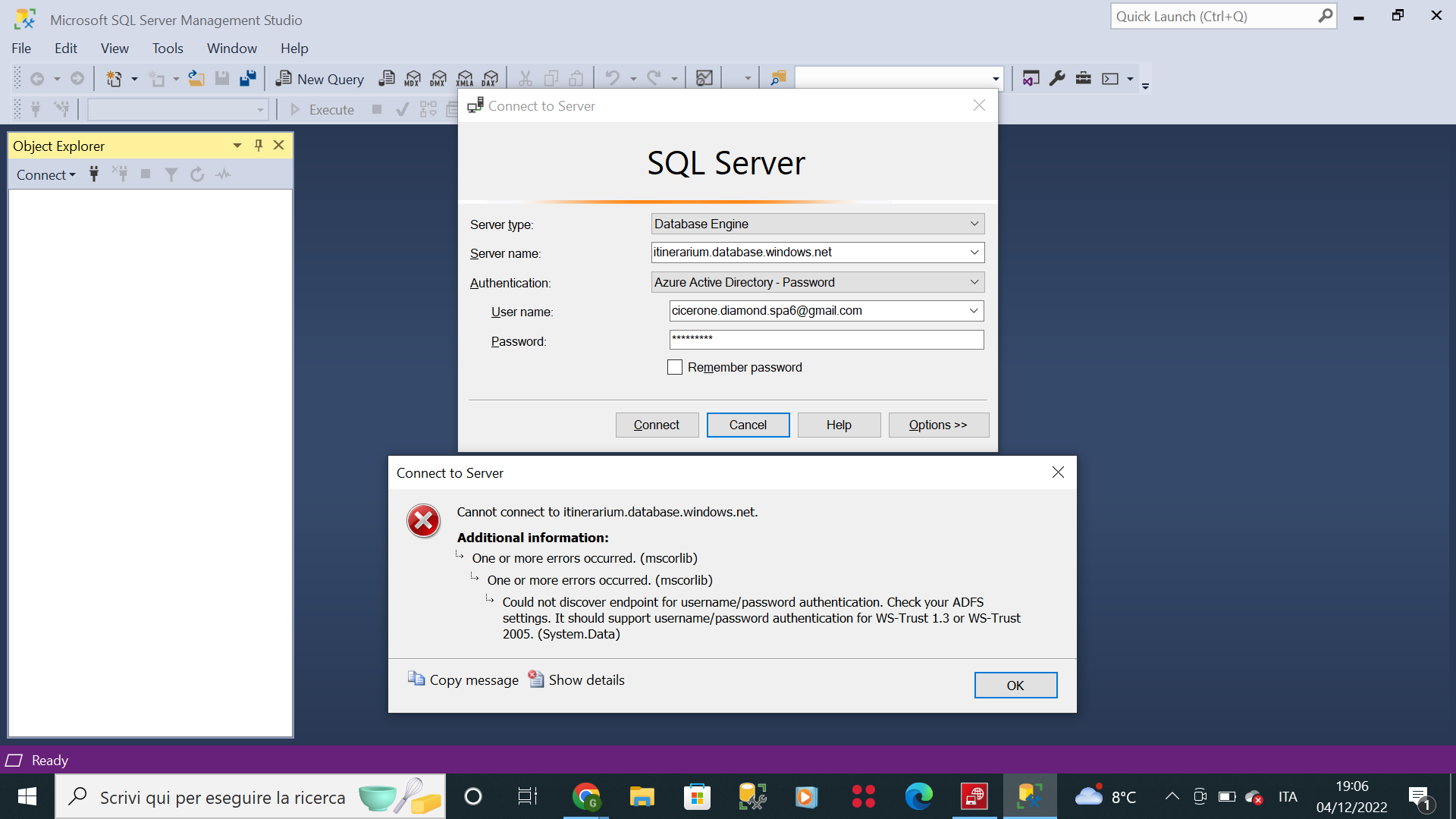Click the DAX query icon

[491, 79]
